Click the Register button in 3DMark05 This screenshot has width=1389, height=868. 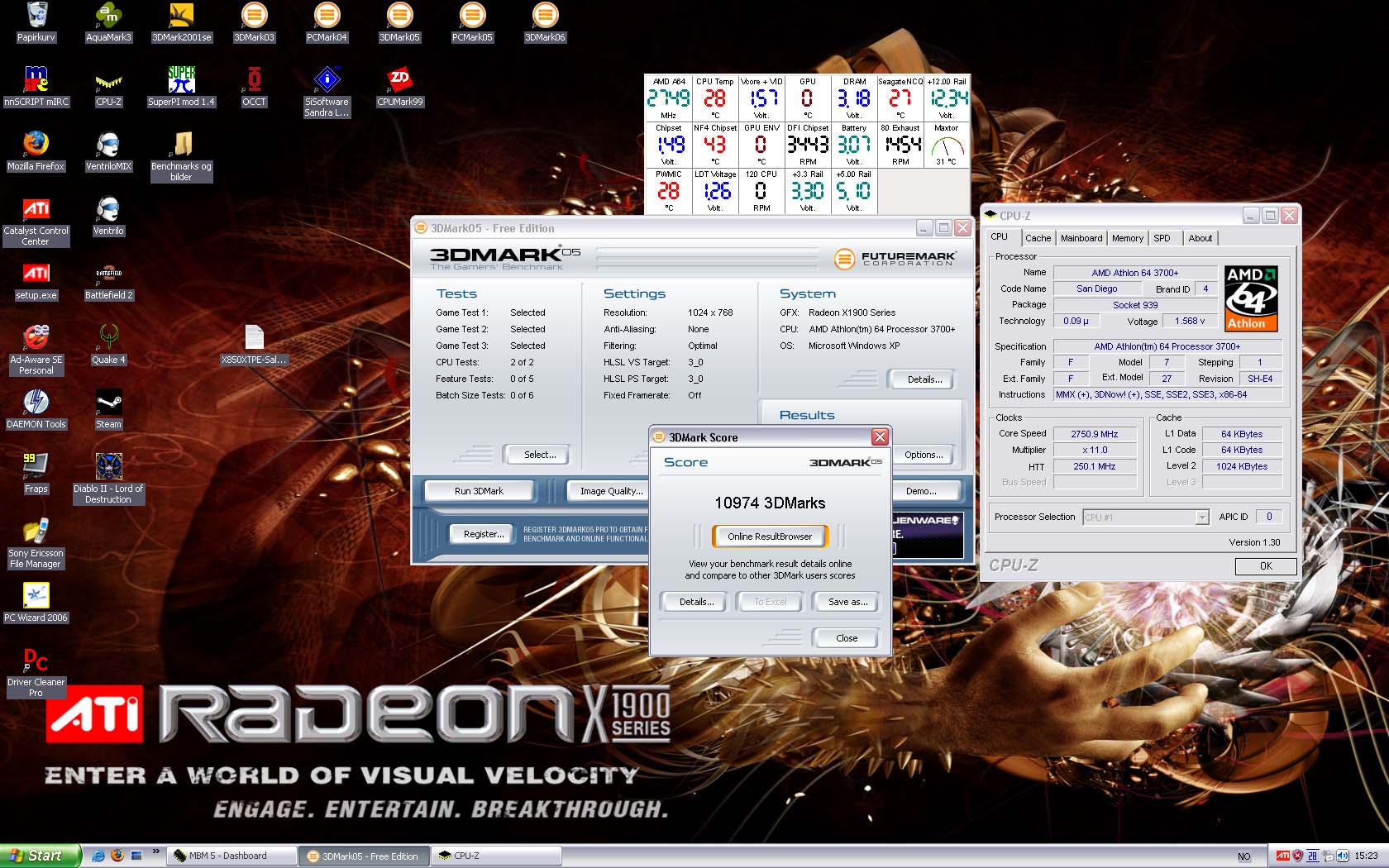click(x=484, y=534)
